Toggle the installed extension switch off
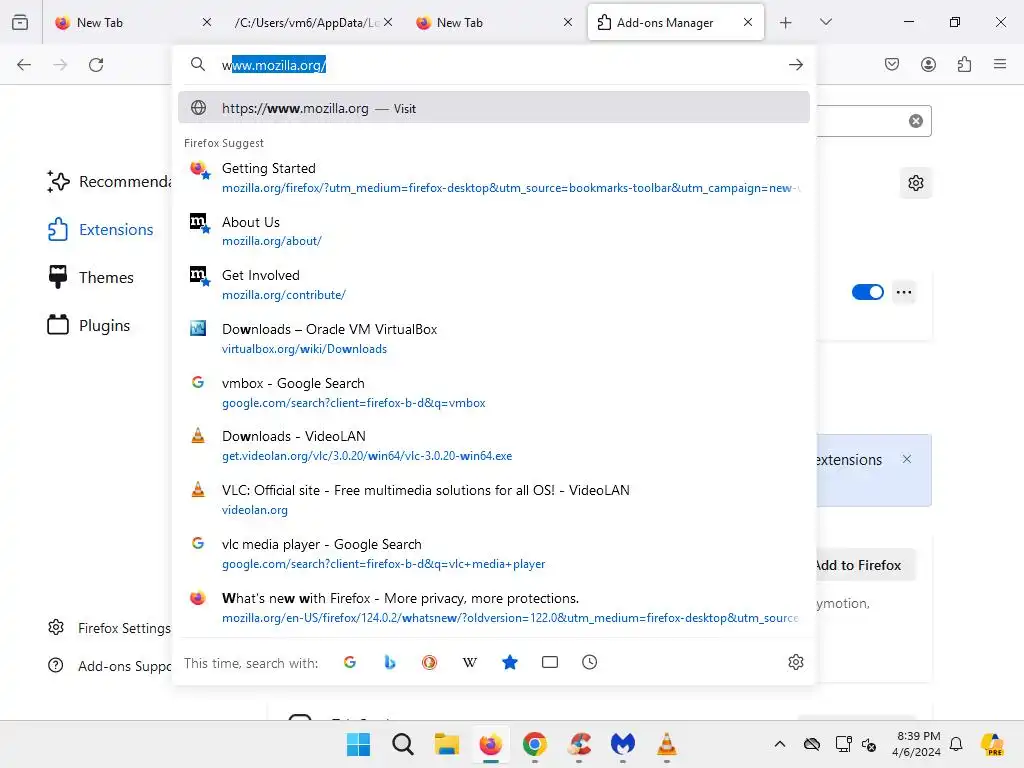1024x768 pixels. pyautogui.click(x=867, y=292)
